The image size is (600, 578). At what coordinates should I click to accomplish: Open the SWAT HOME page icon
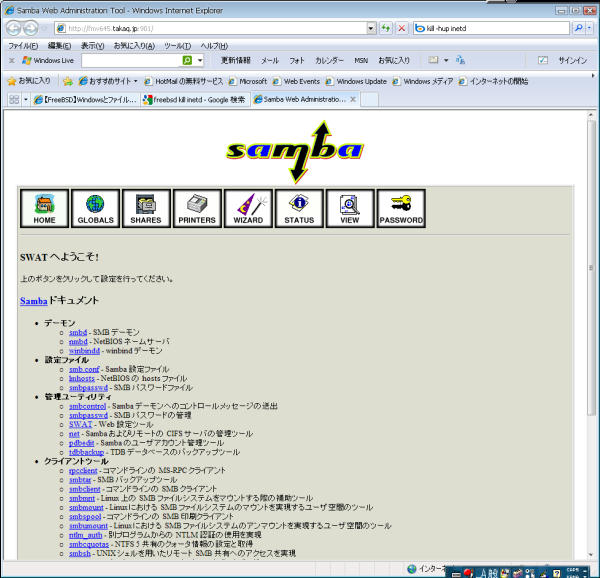pyautogui.click(x=44, y=208)
